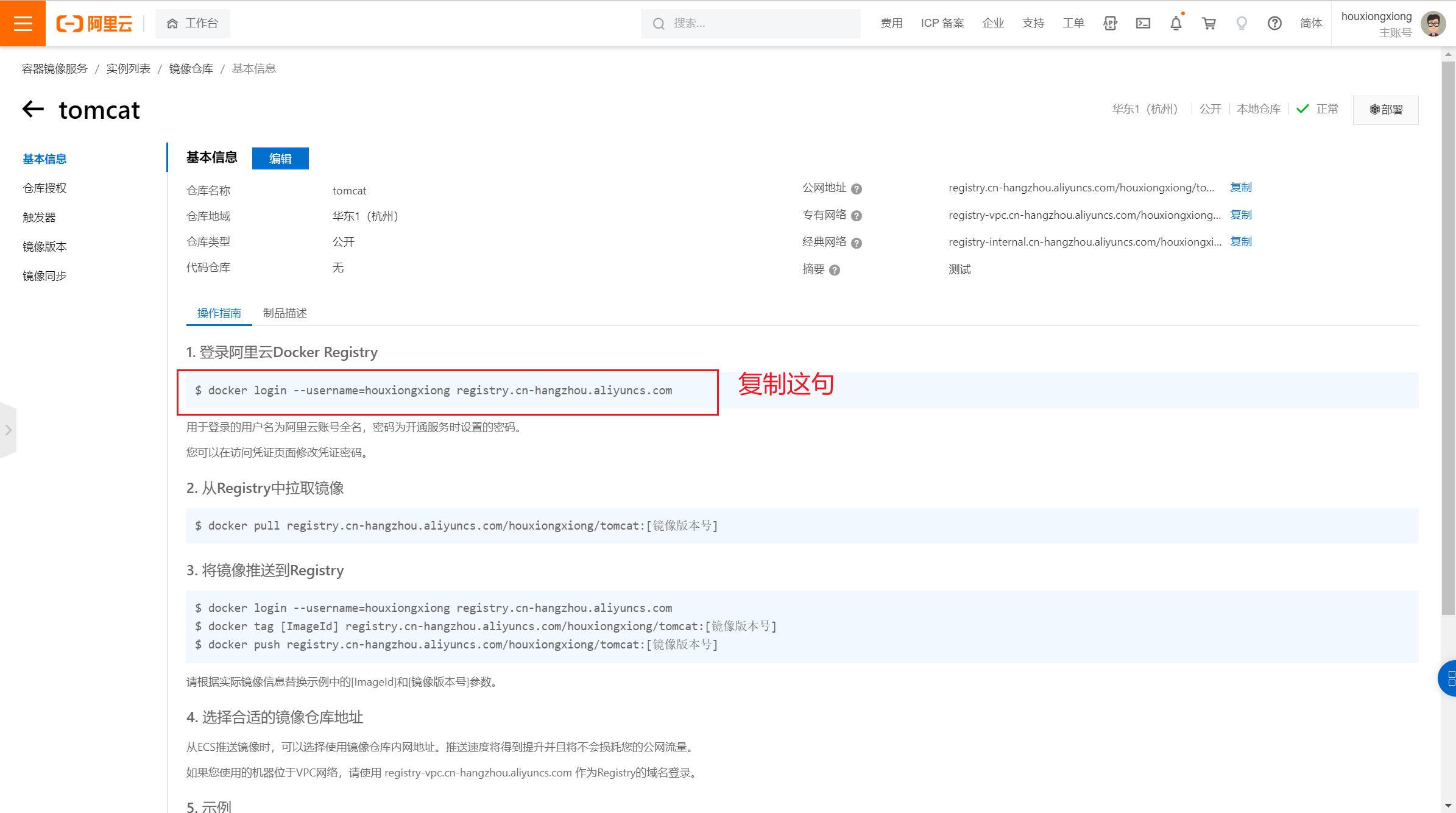
Task: Open the 简体 language dropdown
Action: point(1311,23)
